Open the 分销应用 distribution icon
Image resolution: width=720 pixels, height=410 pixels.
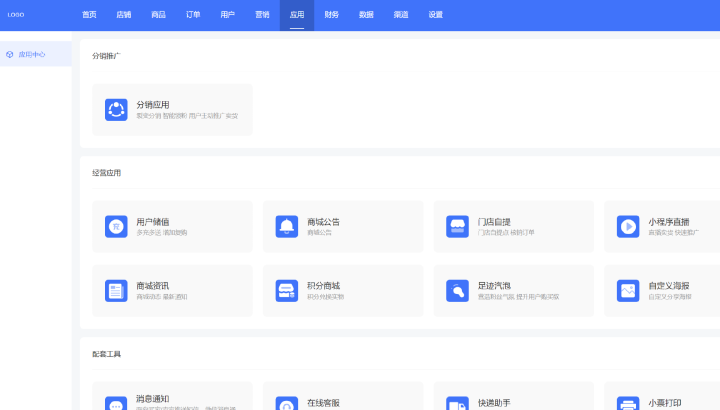tap(116, 110)
